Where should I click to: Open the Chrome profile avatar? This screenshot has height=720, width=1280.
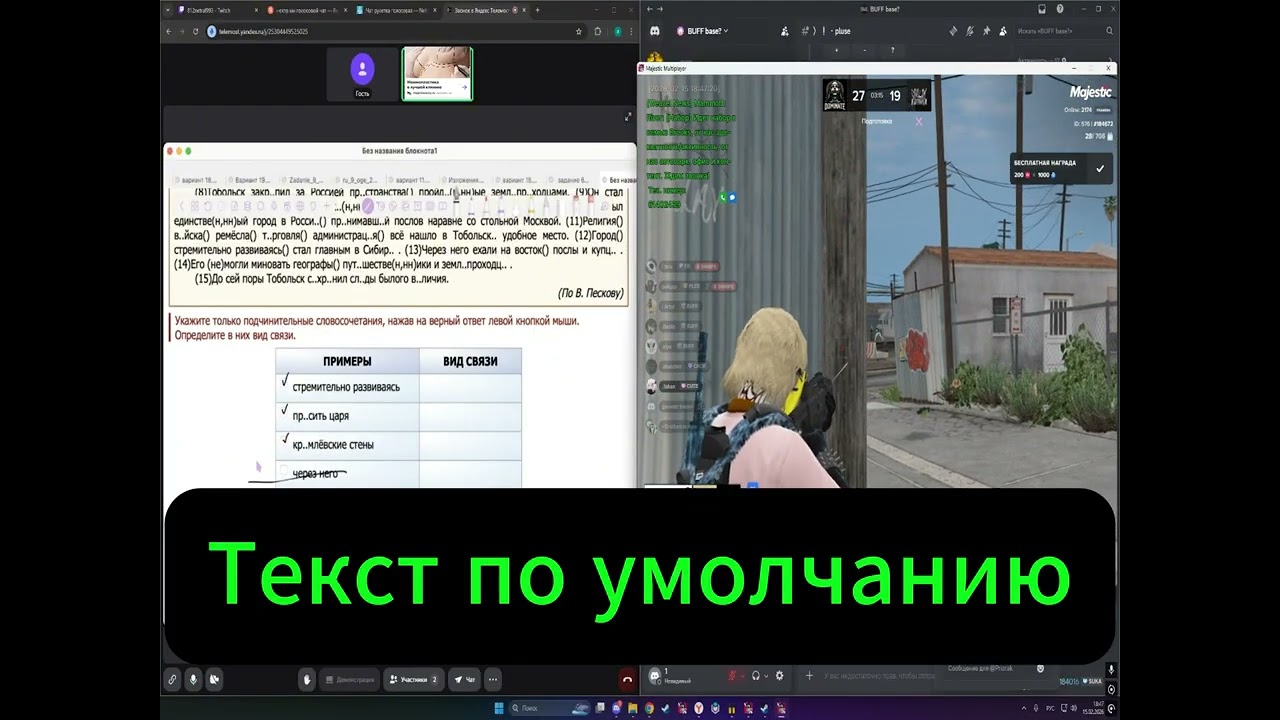[x=617, y=31]
